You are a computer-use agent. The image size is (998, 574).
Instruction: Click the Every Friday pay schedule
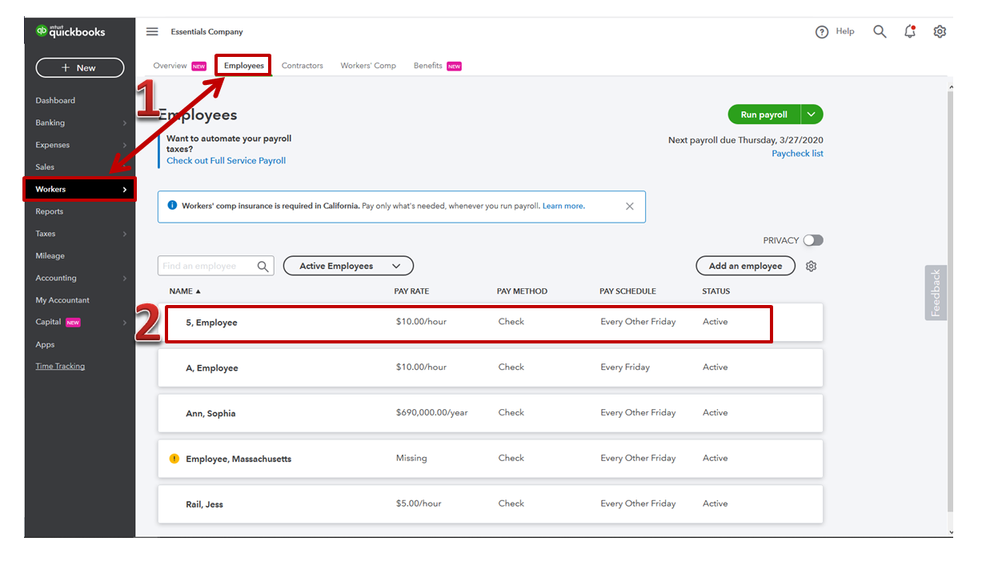click(x=625, y=367)
